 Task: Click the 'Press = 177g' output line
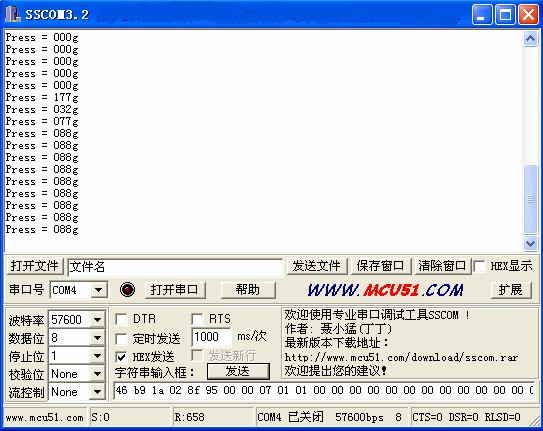coord(42,98)
